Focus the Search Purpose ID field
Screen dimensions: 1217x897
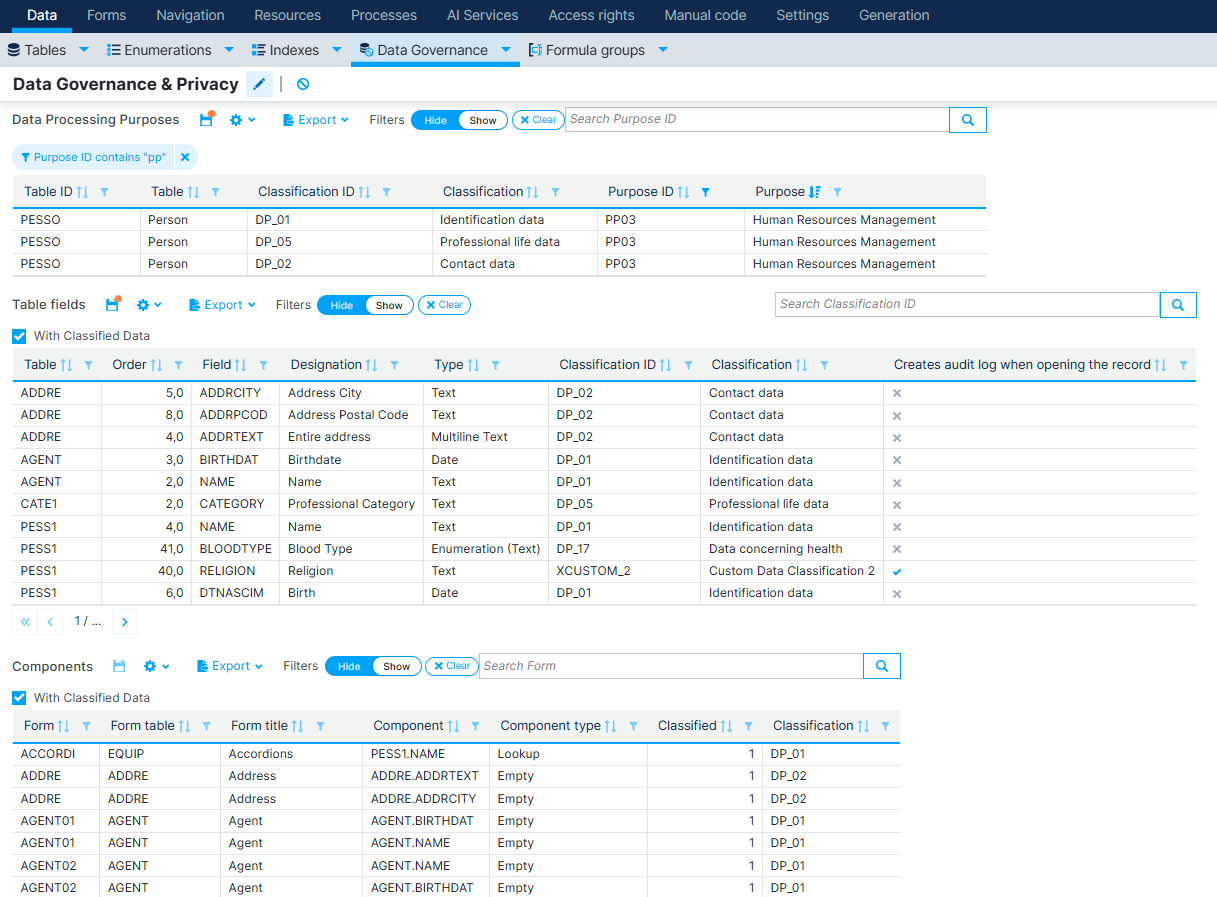757,119
